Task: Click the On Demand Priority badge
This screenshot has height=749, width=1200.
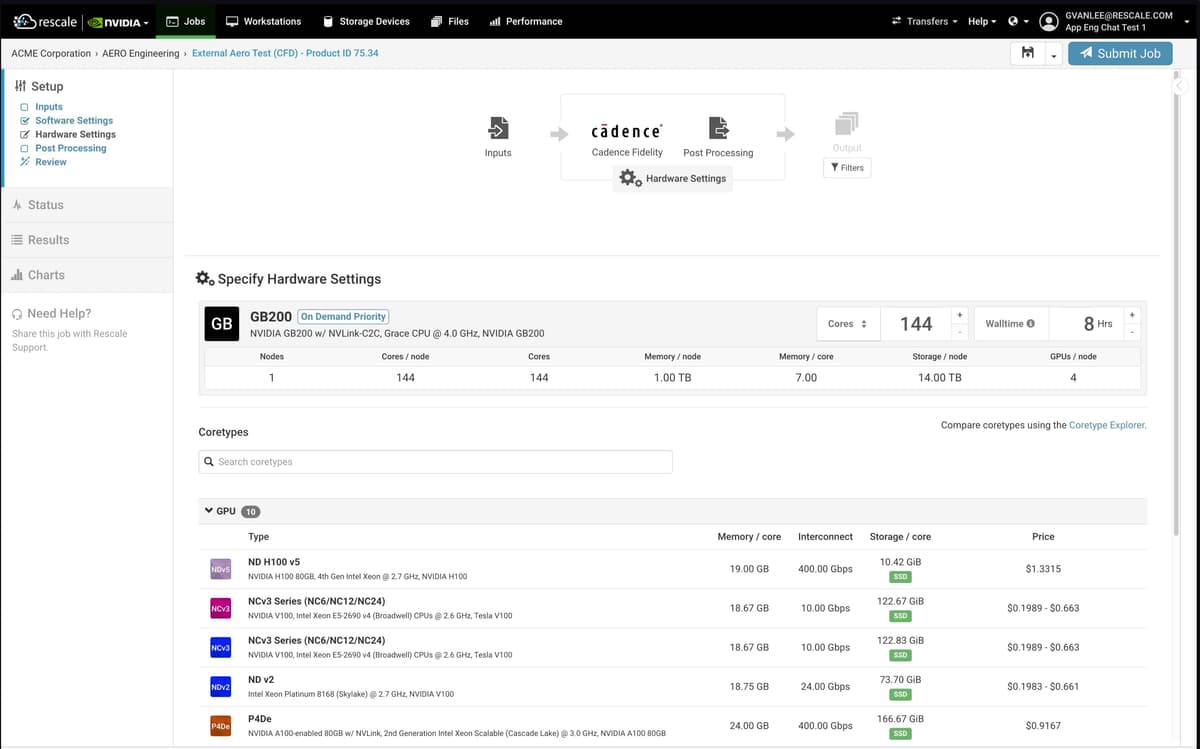Action: pyautogui.click(x=343, y=316)
